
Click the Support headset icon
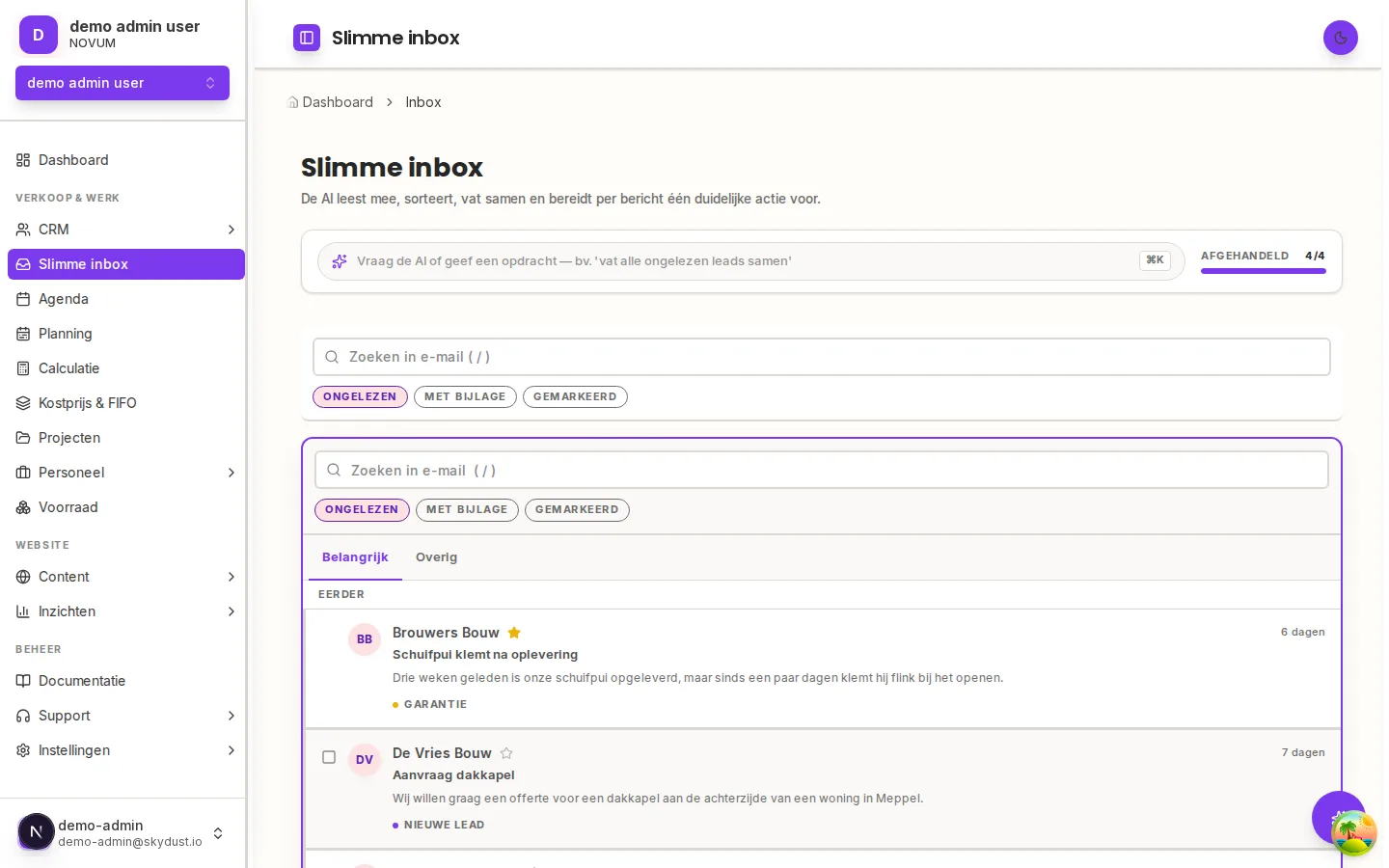tap(23, 716)
